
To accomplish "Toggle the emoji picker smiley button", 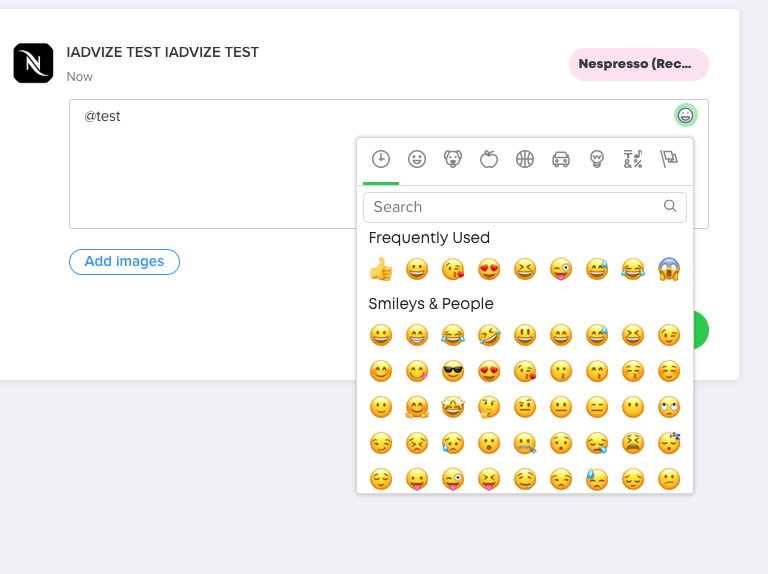I will coord(685,115).
